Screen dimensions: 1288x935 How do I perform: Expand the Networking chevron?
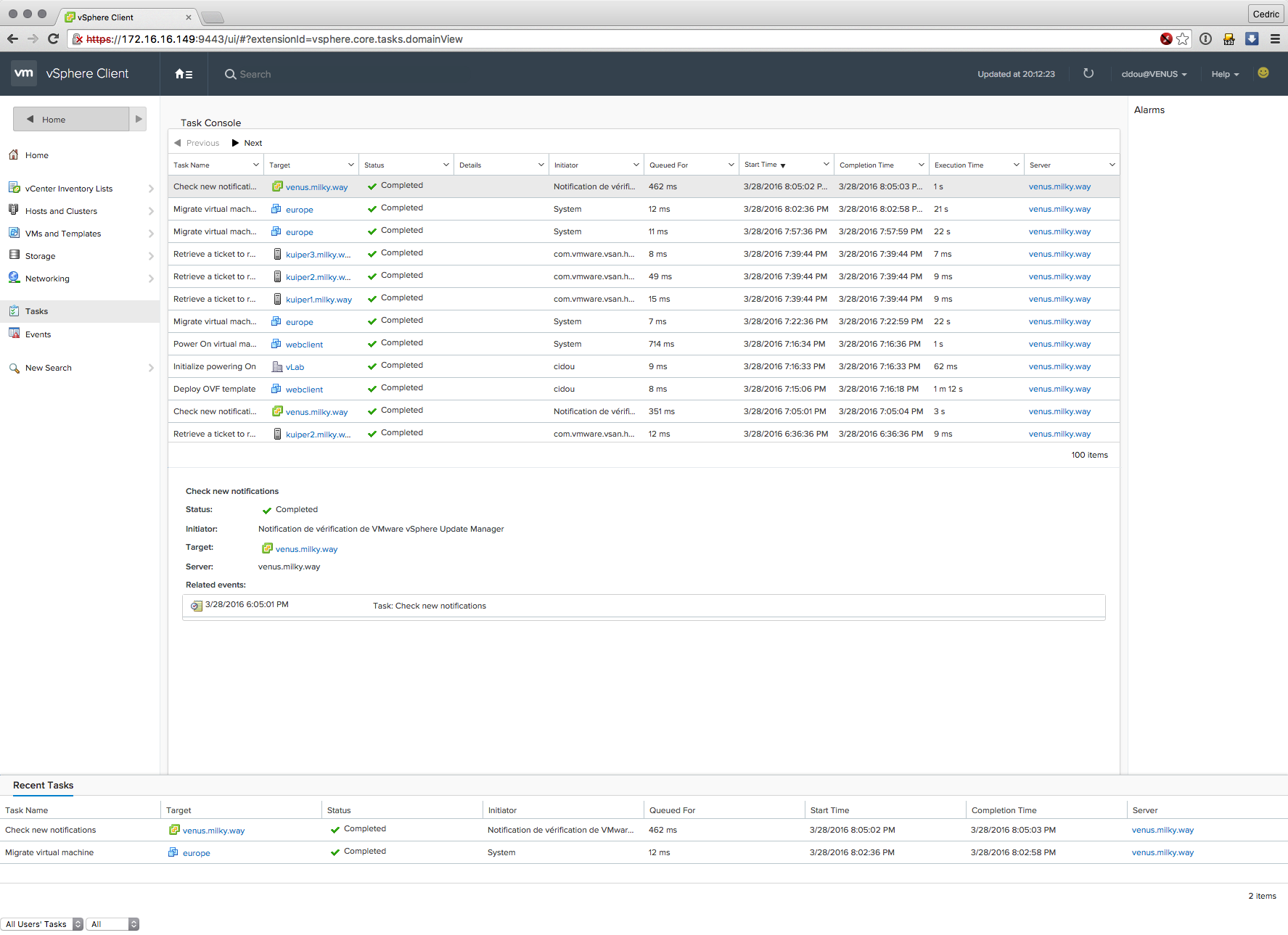click(x=151, y=279)
